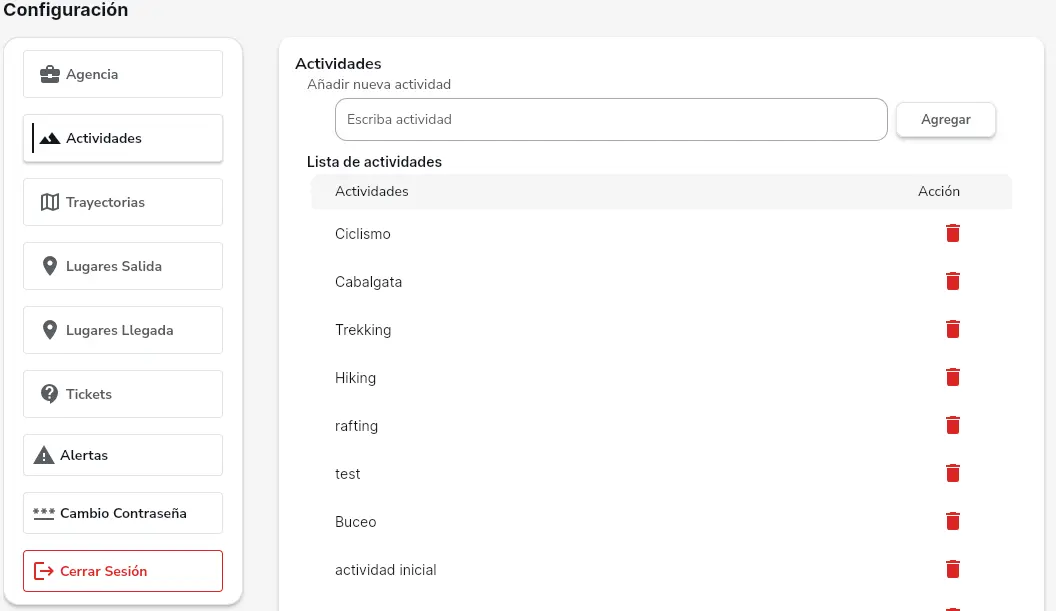This screenshot has width=1056, height=611.
Task: Click the Cerrar Sesión button
Action: pyautogui.click(x=122, y=570)
